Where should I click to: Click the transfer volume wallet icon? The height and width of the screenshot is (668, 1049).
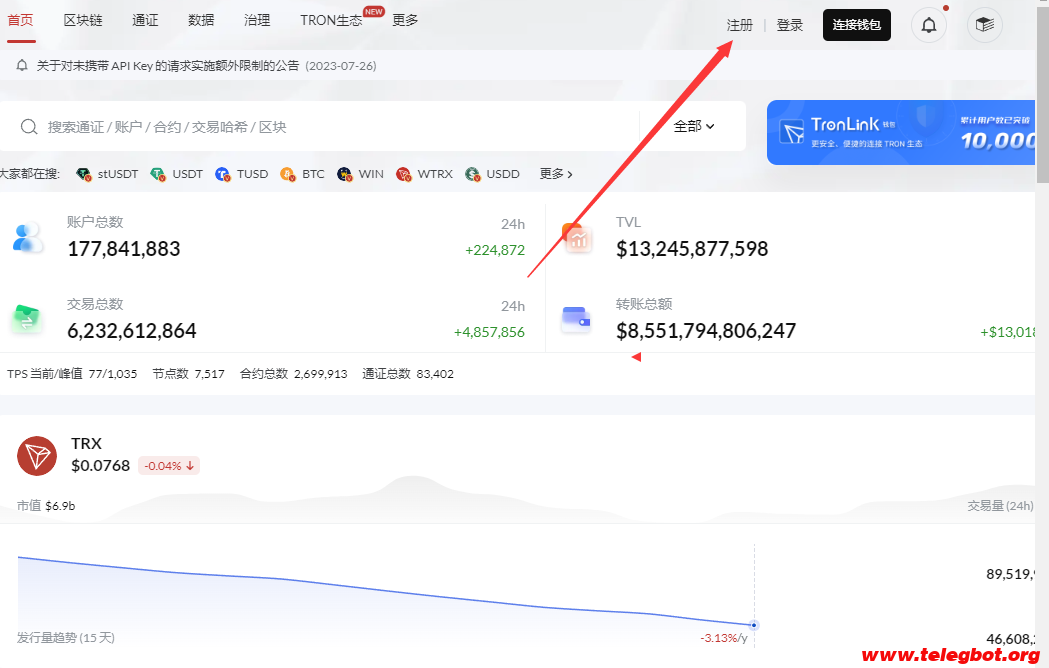click(x=577, y=319)
